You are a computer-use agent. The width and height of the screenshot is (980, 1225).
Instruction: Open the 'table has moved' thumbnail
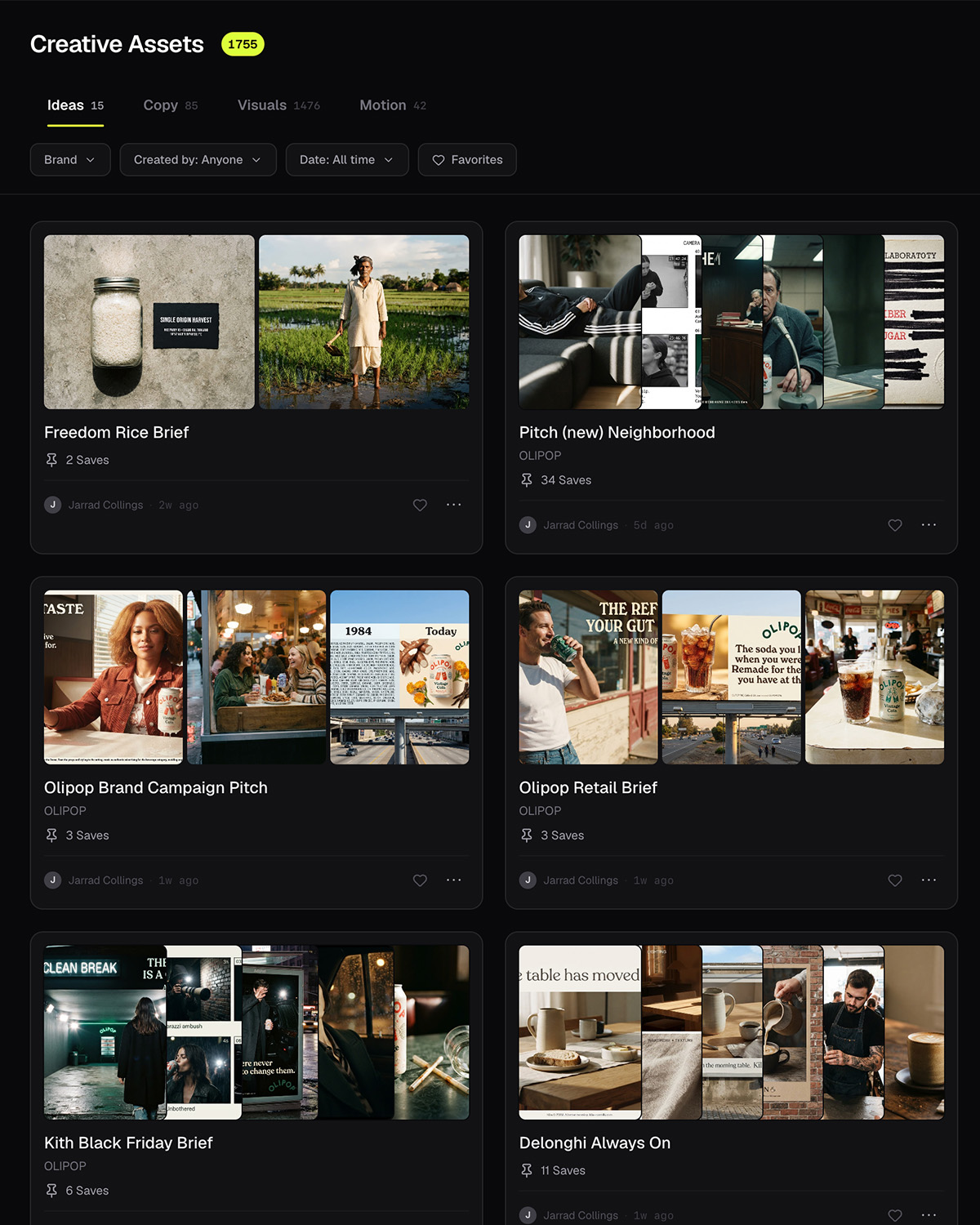point(580,1032)
